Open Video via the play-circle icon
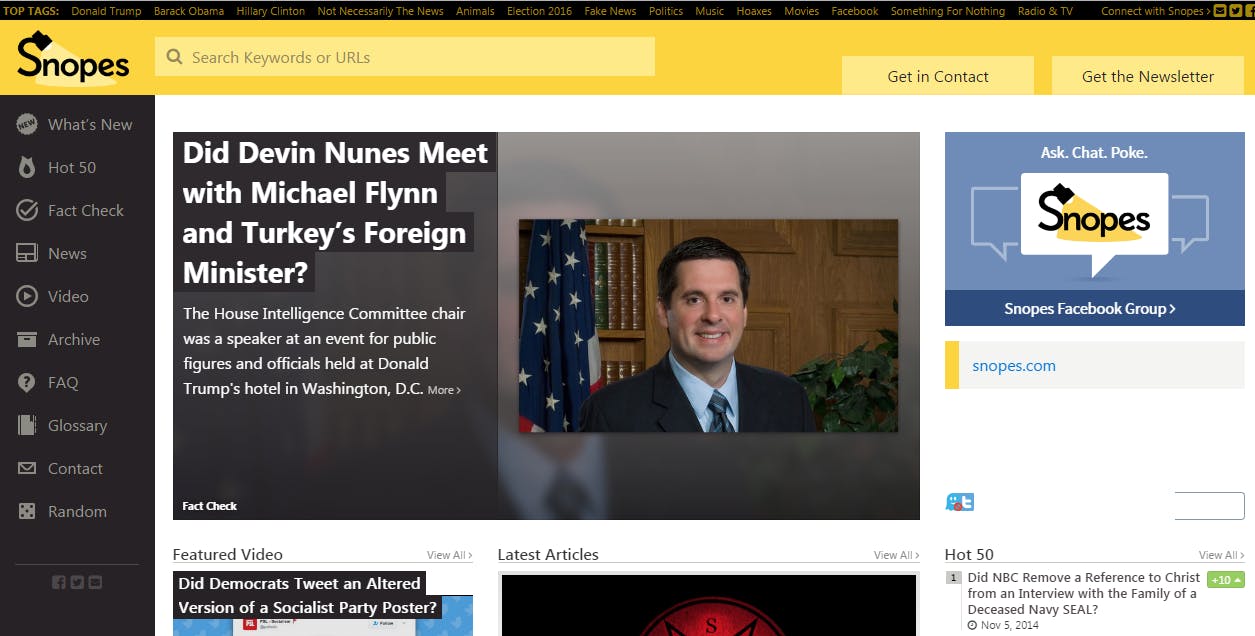The height and width of the screenshot is (636, 1255). coord(27,296)
